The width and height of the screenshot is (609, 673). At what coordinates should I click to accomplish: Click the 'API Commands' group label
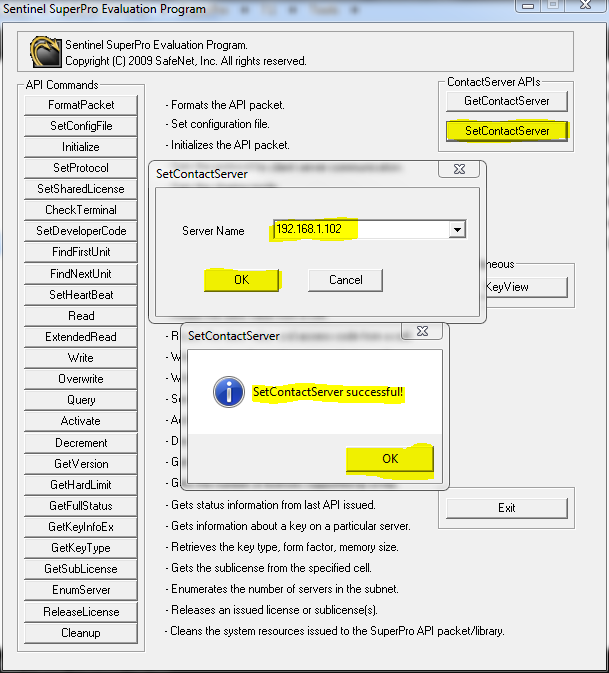[x=62, y=85]
